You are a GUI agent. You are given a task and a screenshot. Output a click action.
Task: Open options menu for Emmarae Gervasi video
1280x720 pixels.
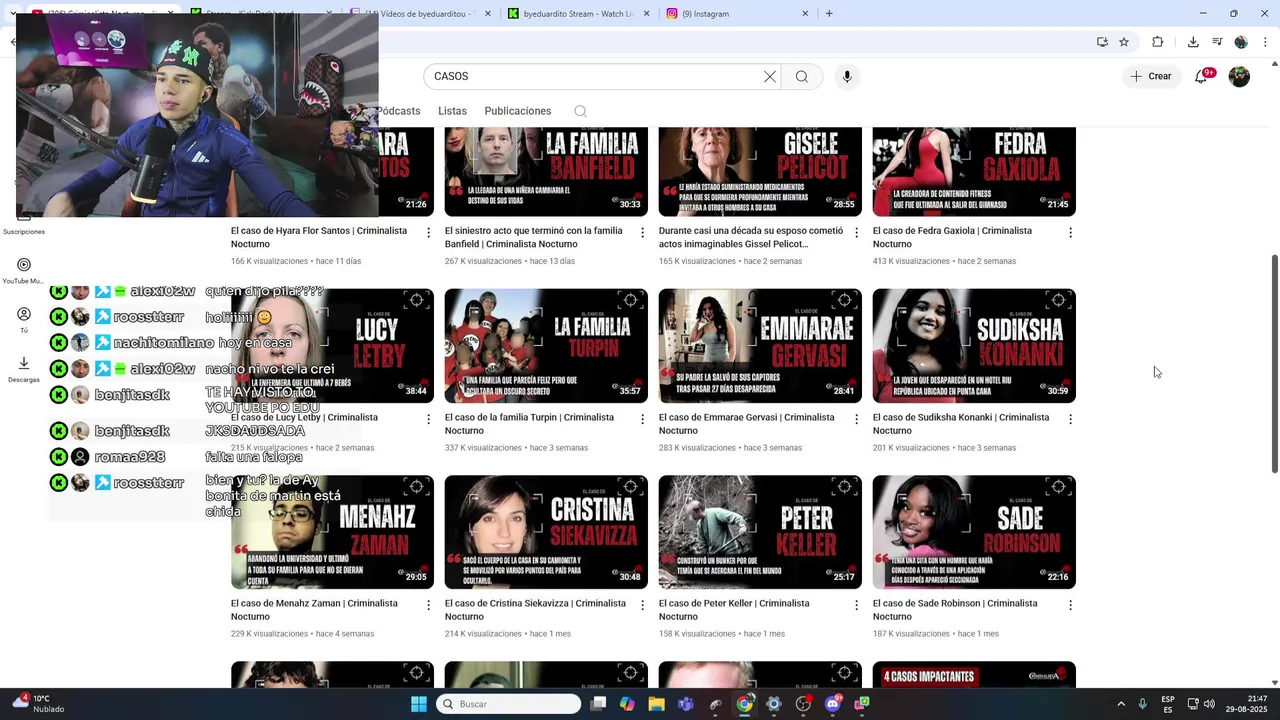[x=856, y=419]
